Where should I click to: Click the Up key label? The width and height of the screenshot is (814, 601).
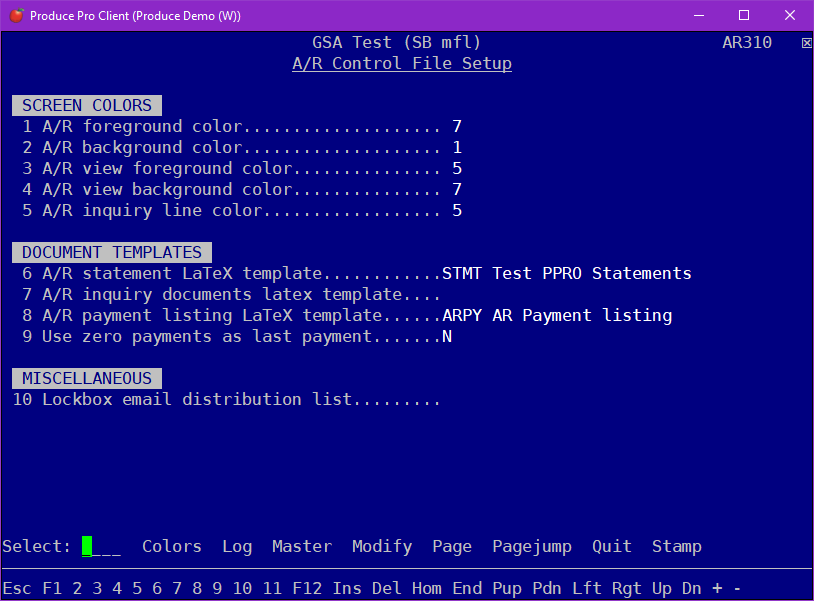coord(662,589)
